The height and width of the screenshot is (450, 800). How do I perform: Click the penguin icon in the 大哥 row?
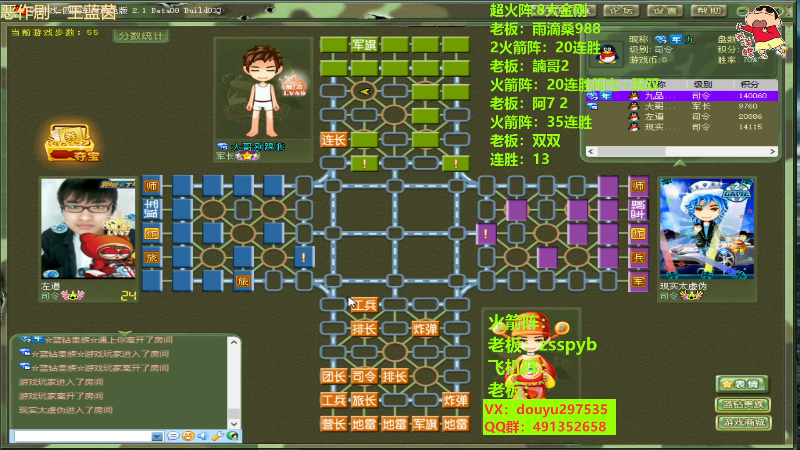coord(634,106)
